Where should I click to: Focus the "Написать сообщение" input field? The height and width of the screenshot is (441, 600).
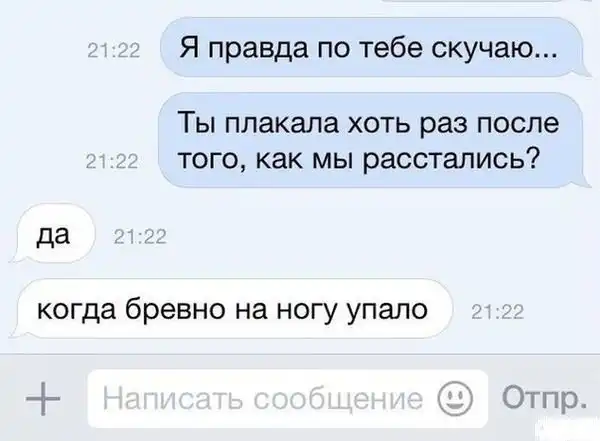pos(288,399)
